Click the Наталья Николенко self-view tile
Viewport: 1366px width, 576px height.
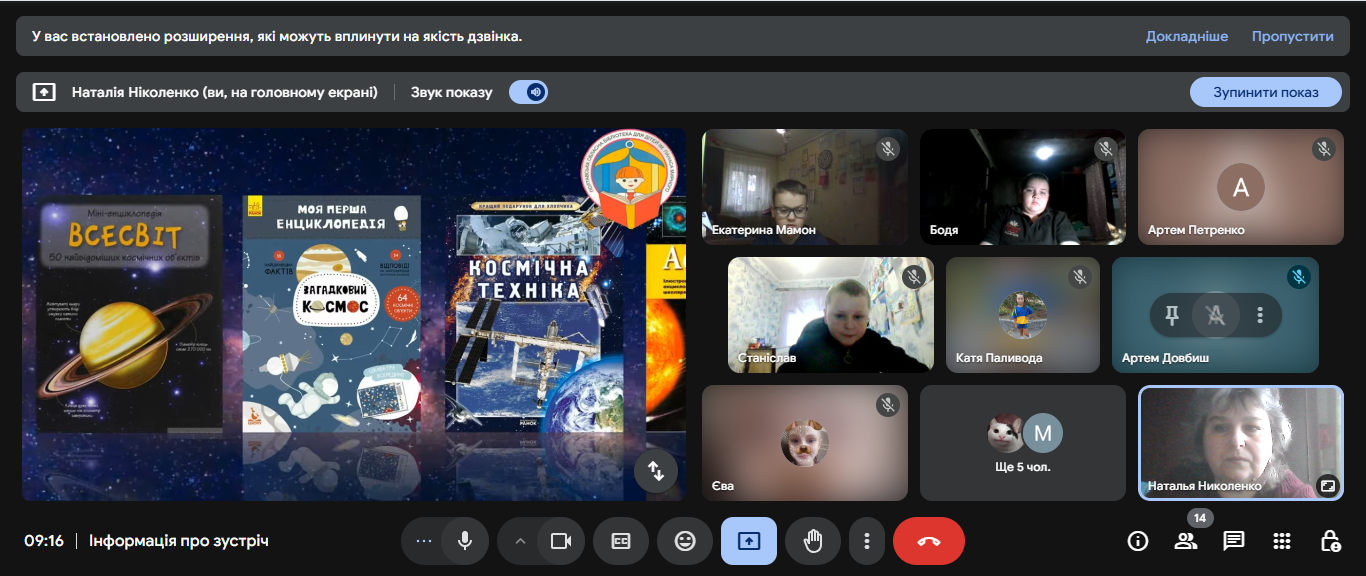[1241, 443]
